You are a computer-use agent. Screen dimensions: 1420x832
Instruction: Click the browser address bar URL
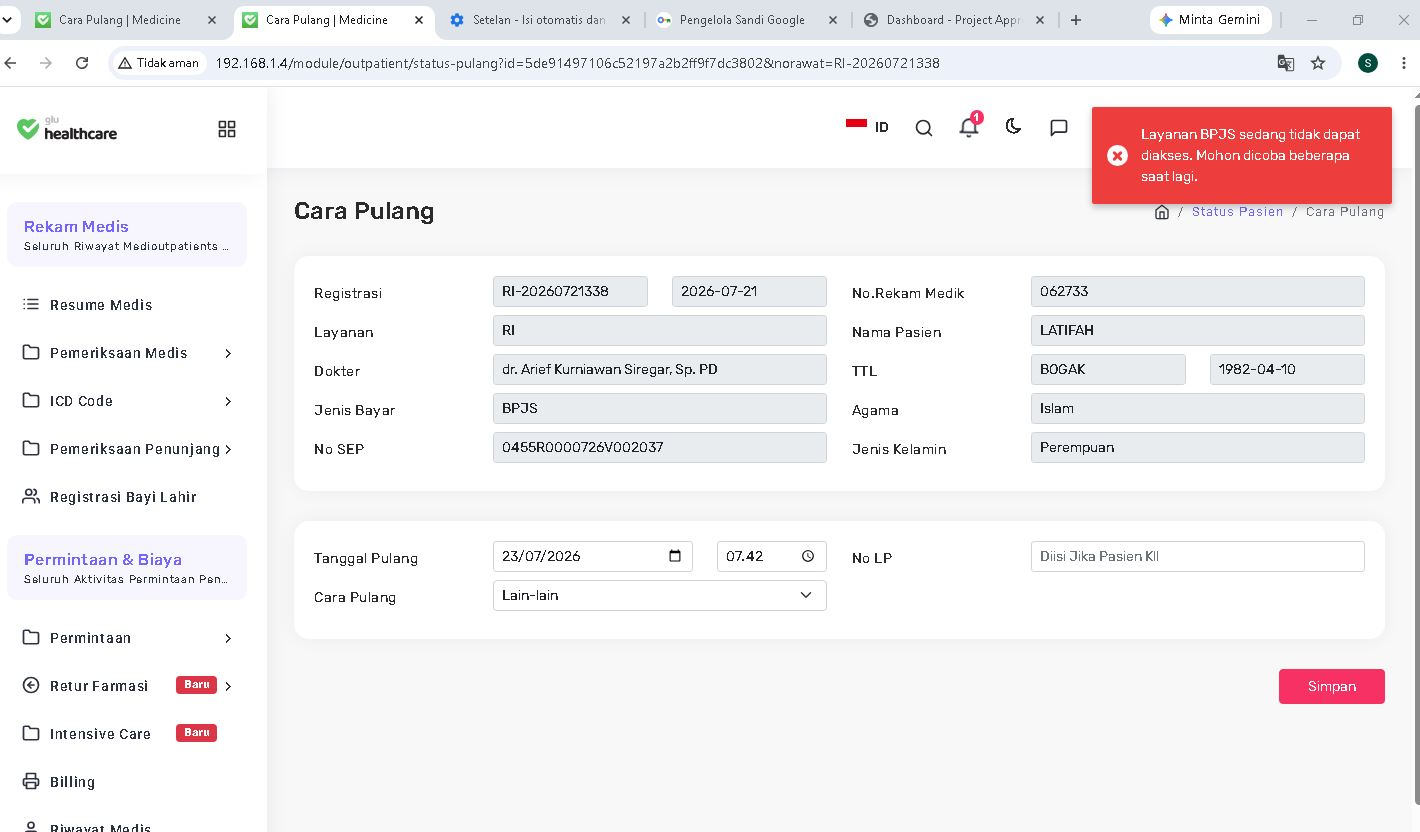click(x=578, y=63)
